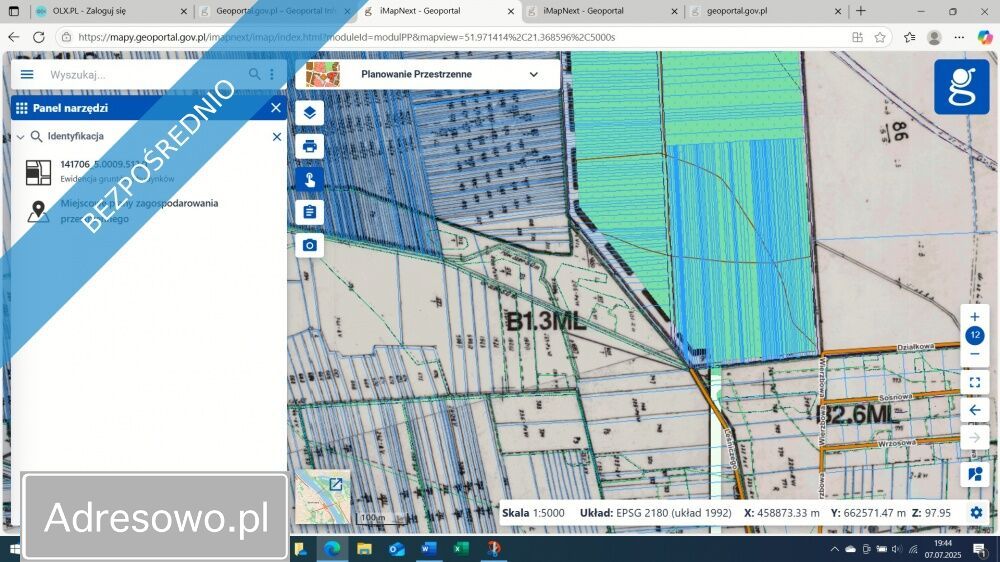The image size is (1000, 562).
Task: Open search options three-dot menu
Action: (x=271, y=74)
